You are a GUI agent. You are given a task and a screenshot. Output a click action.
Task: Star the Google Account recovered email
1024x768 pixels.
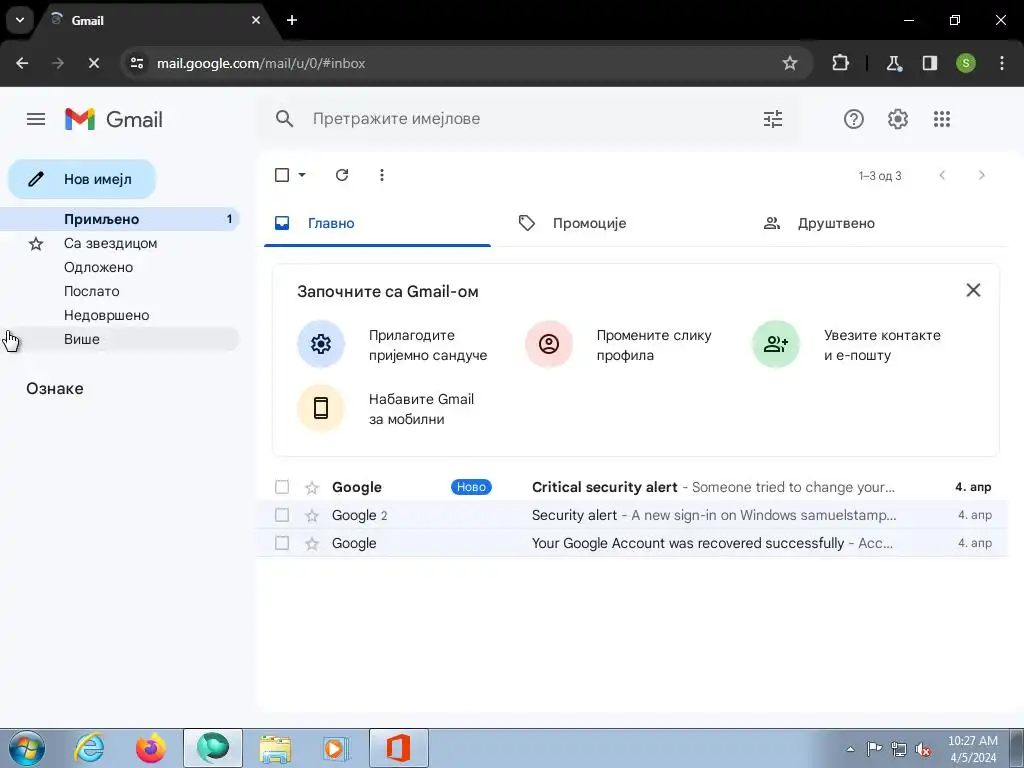312,543
